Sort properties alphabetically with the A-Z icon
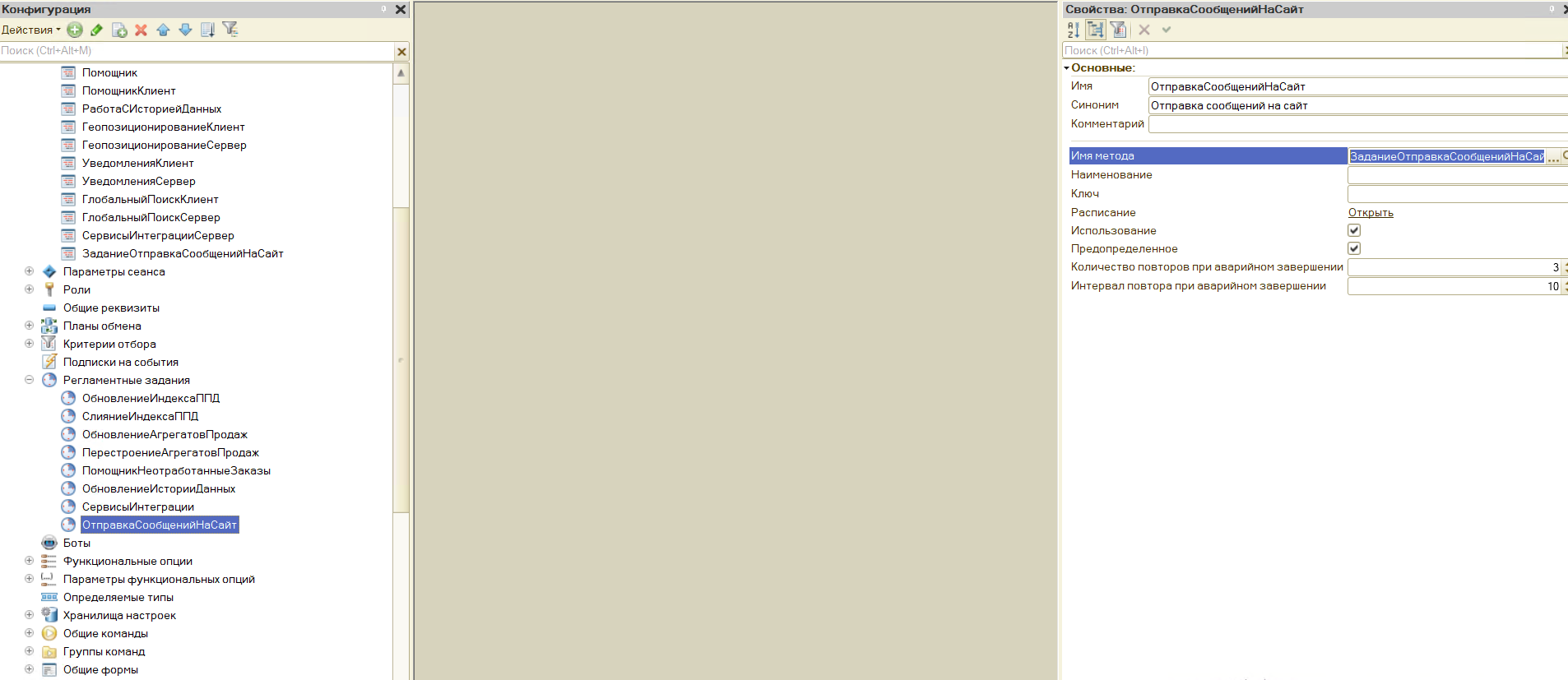1568x680 pixels. point(1074,30)
